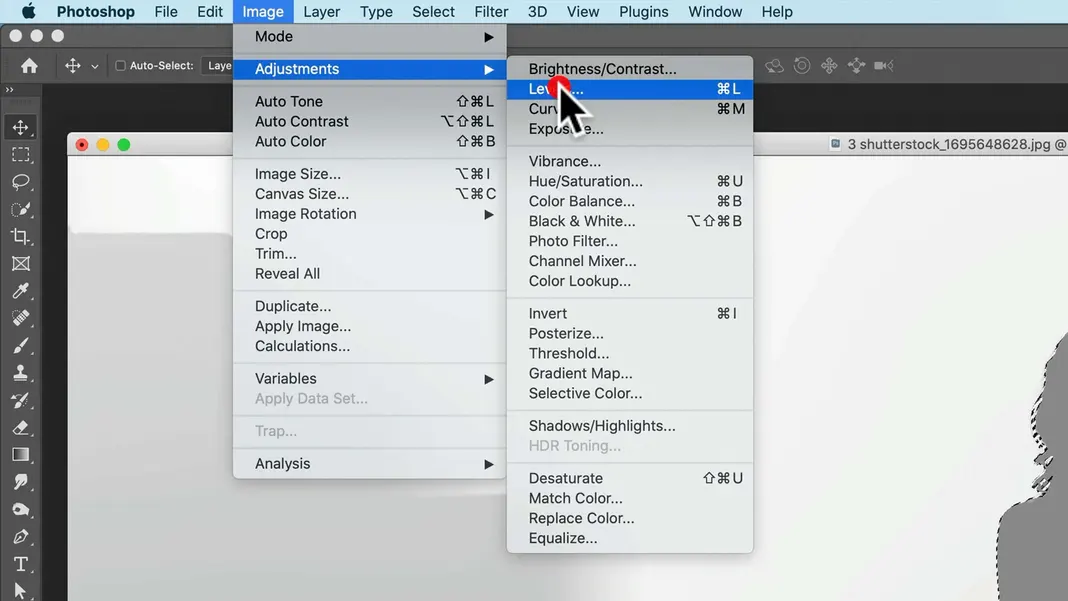Screen dimensions: 1068x601
Task: Choose Invert adjustment
Action: pyautogui.click(x=630, y=313)
